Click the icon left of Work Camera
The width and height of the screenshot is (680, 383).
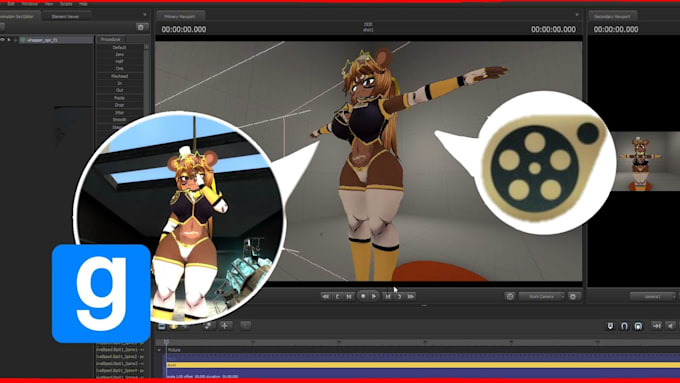click(510, 296)
